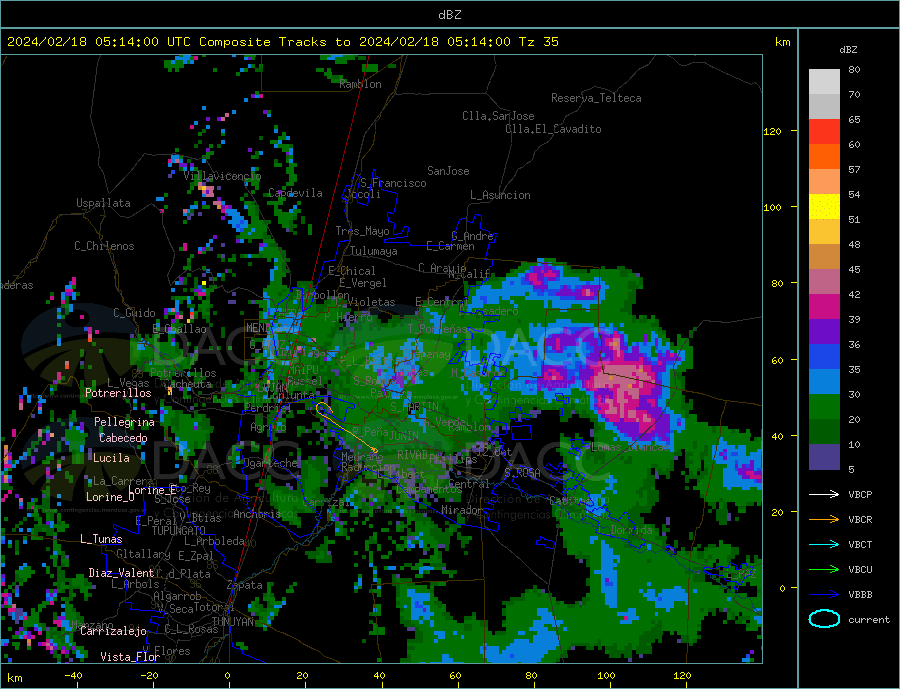Viewport: 900px width, 689px height.
Task: Click the Ramblon label at top of map
Action: [x=360, y=84]
